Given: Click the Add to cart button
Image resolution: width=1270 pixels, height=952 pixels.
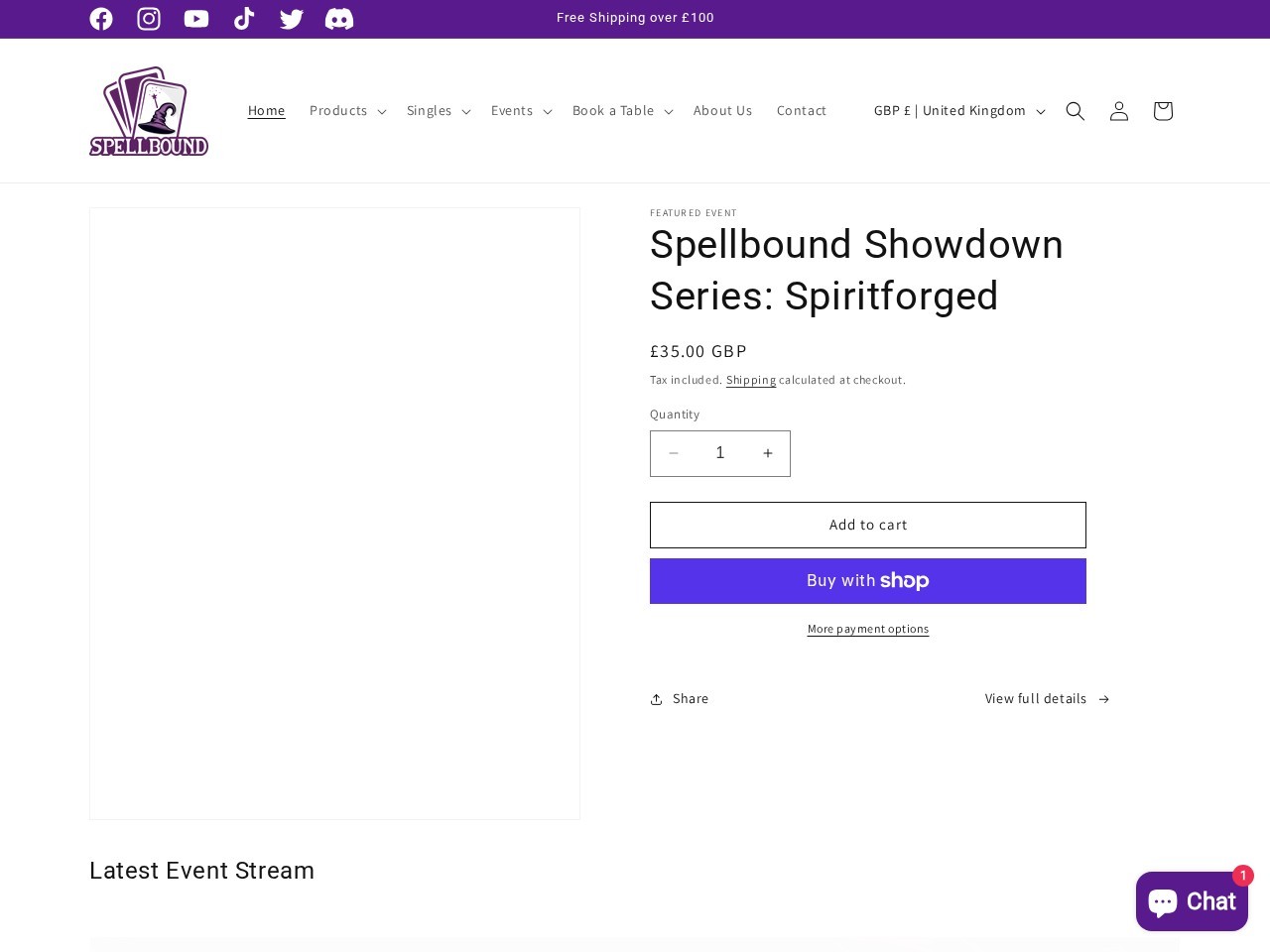Looking at the screenshot, I should (868, 525).
